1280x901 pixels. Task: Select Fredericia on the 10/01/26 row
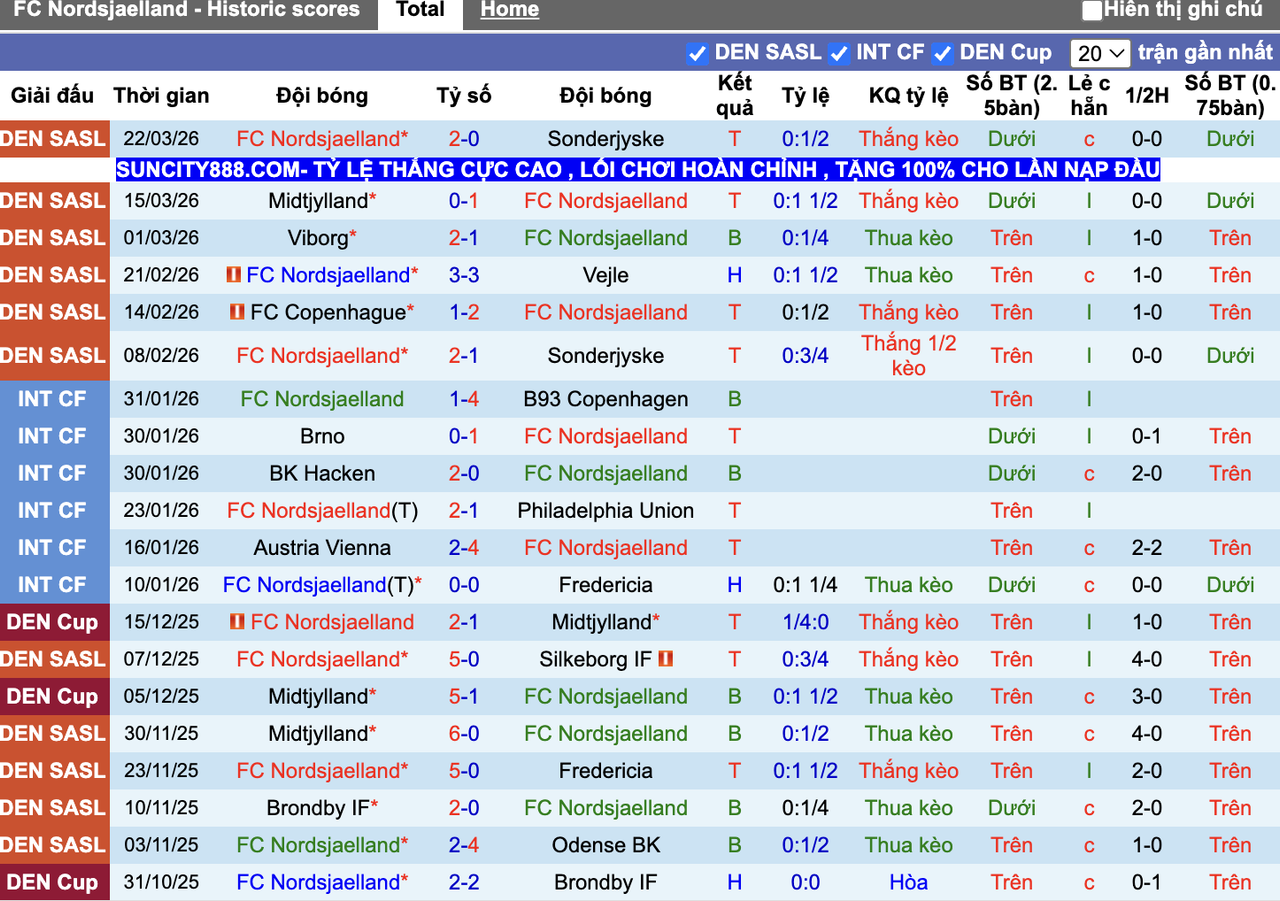point(606,585)
